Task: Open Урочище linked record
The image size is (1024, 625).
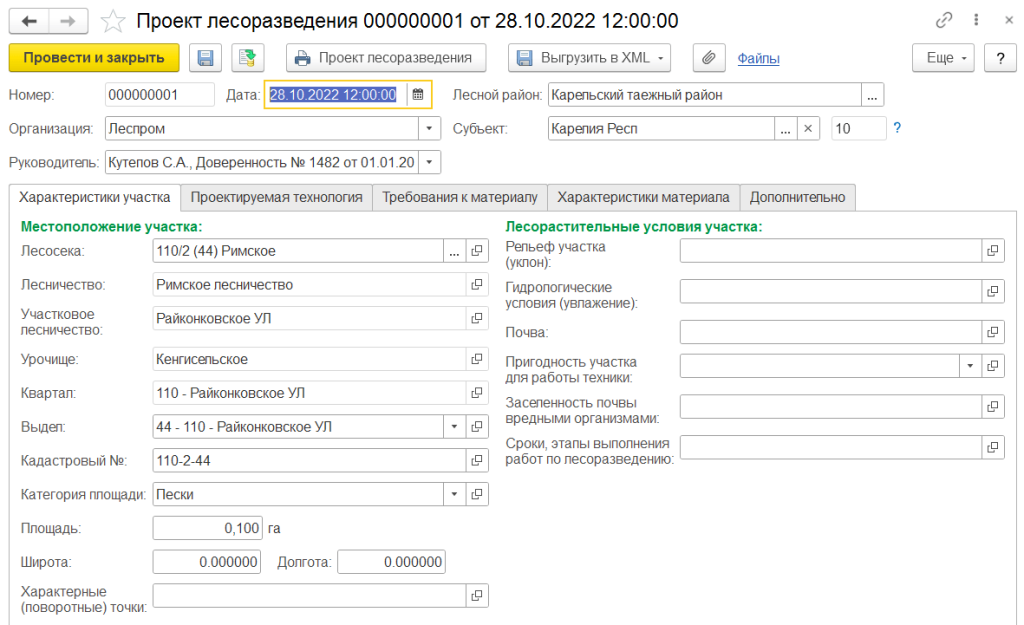Action: (x=477, y=359)
